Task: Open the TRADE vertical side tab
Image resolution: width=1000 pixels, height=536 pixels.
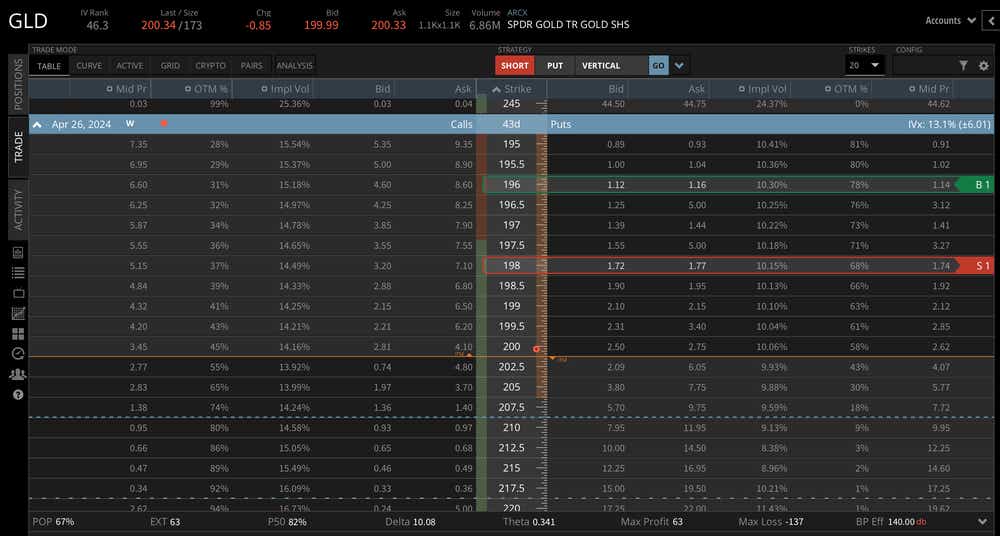Action: pyautogui.click(x=18, y=147)
